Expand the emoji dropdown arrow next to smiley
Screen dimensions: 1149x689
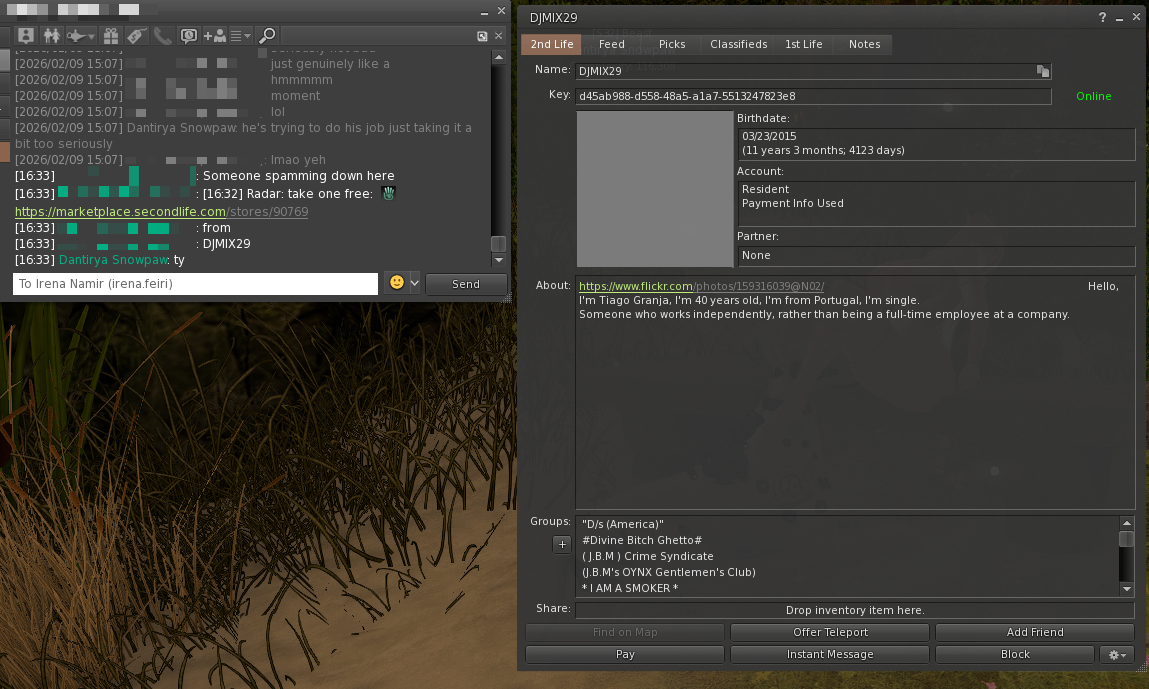click(x=415, y=283)
